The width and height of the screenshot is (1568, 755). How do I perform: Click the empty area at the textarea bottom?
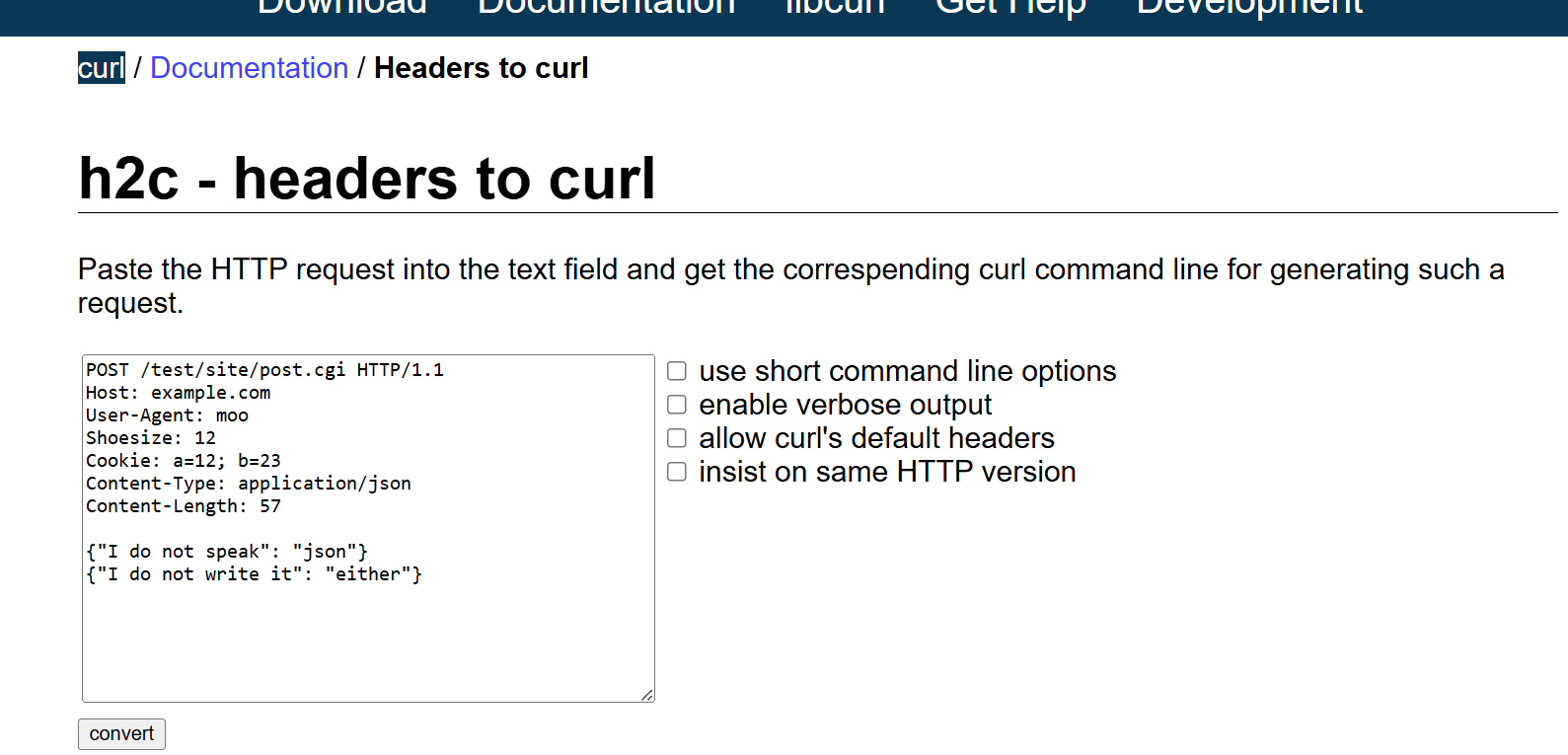(367, 646)
